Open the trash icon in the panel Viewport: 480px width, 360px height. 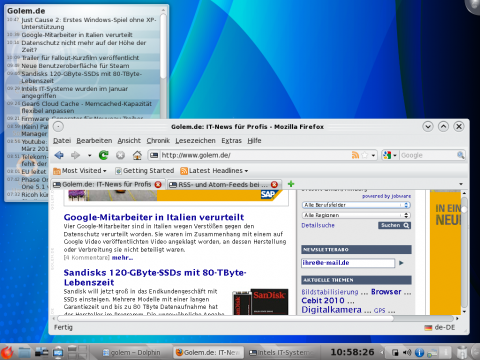pyautogui.click(x=462, y=352)
